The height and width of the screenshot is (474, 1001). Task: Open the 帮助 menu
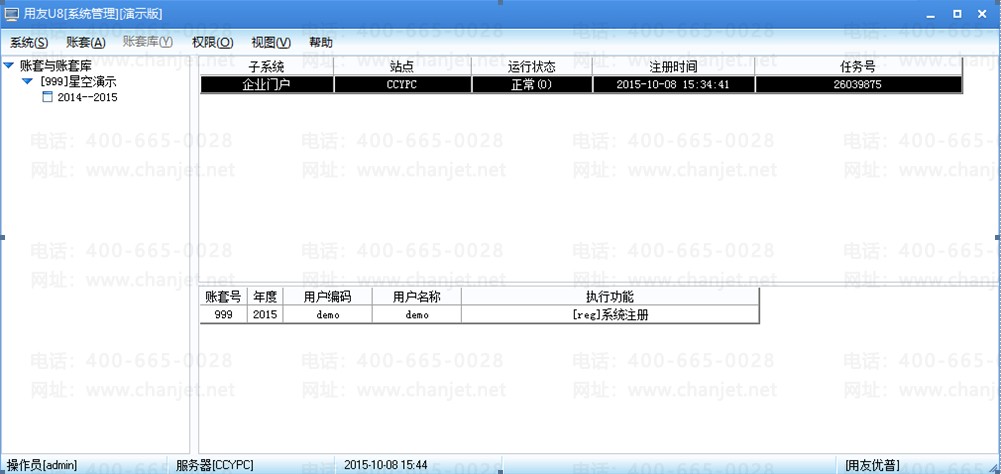click(320, 43)
